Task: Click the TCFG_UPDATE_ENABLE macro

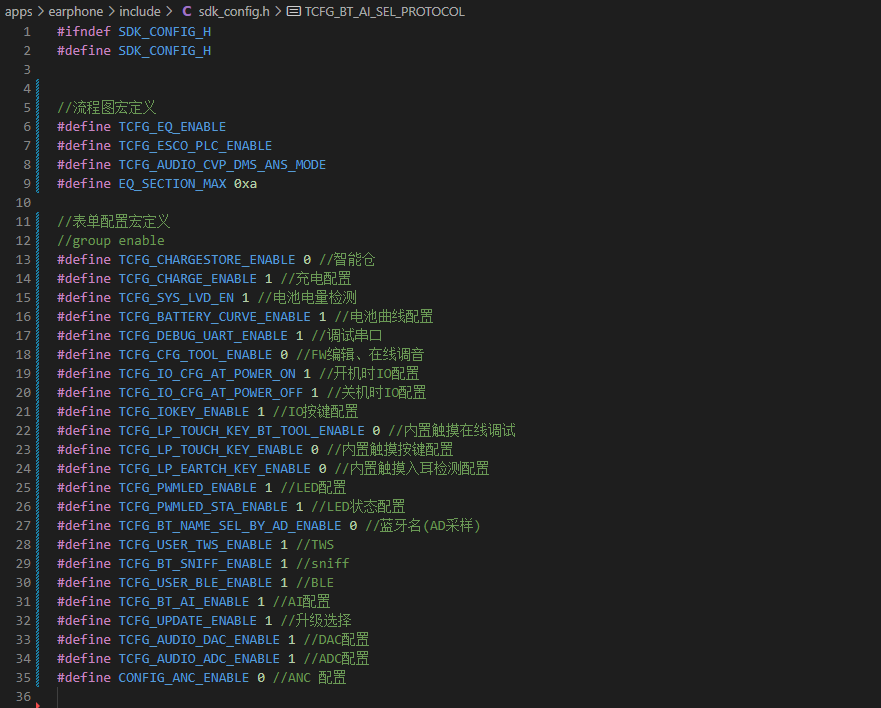Action: (188, 621)
